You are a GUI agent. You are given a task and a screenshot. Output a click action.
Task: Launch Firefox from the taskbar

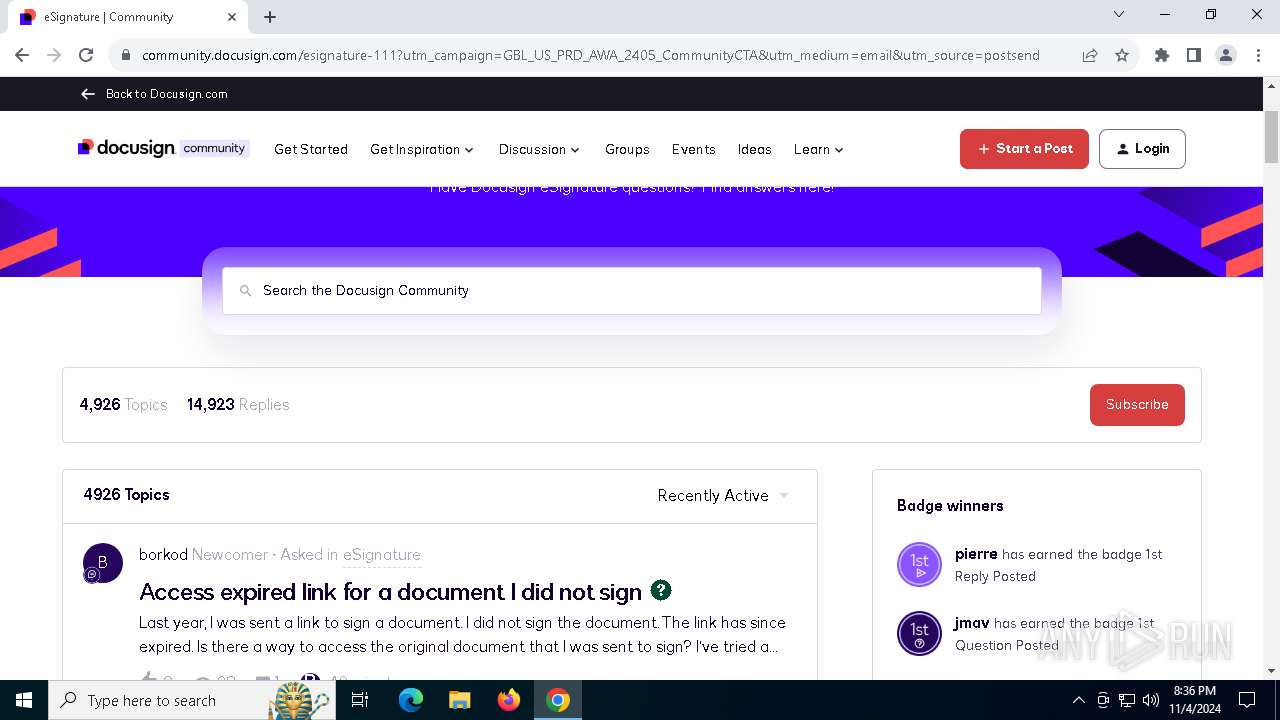click(509, 700)
